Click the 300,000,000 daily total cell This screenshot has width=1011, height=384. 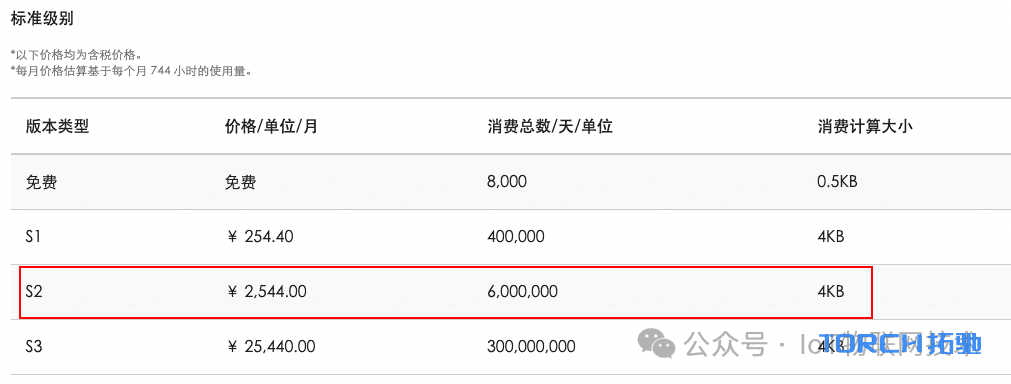[531, 347]
